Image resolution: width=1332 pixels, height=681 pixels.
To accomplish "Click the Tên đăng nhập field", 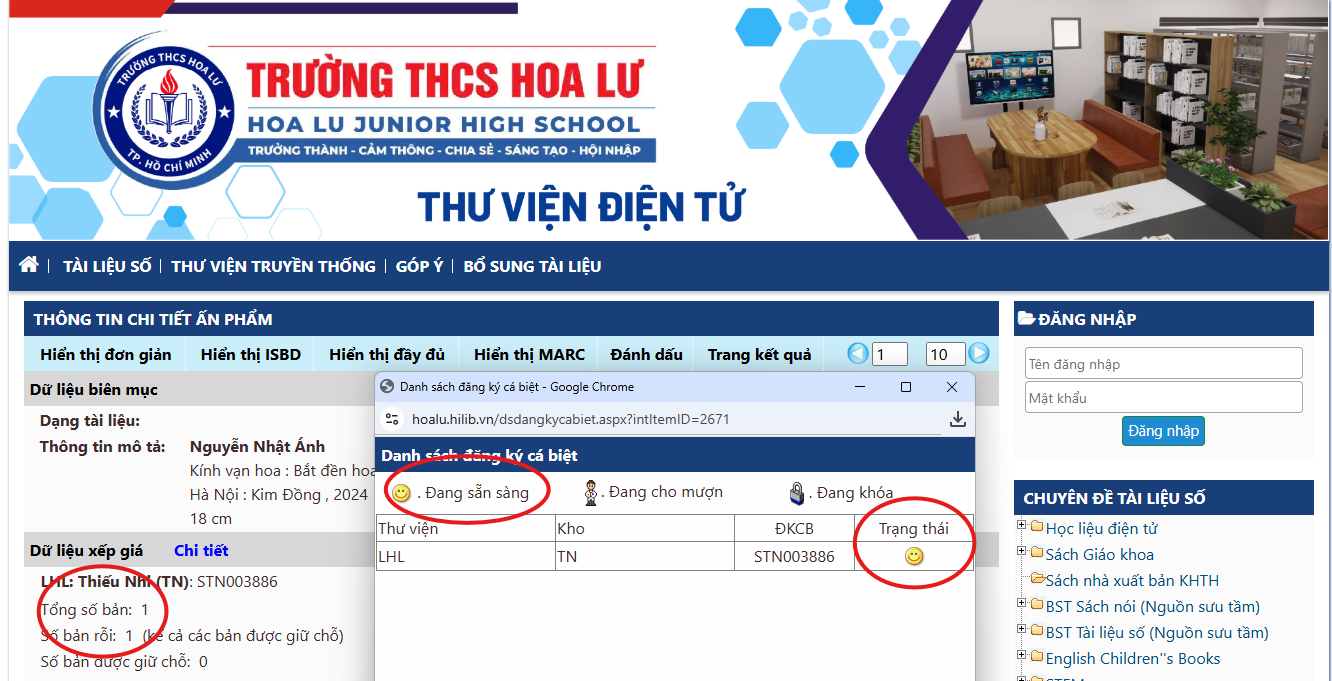I will pyautogui.click(x=1163, y=364).
